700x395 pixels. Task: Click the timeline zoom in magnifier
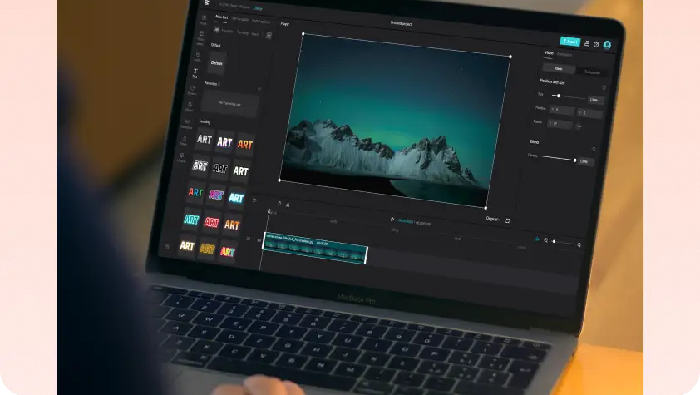579,245
